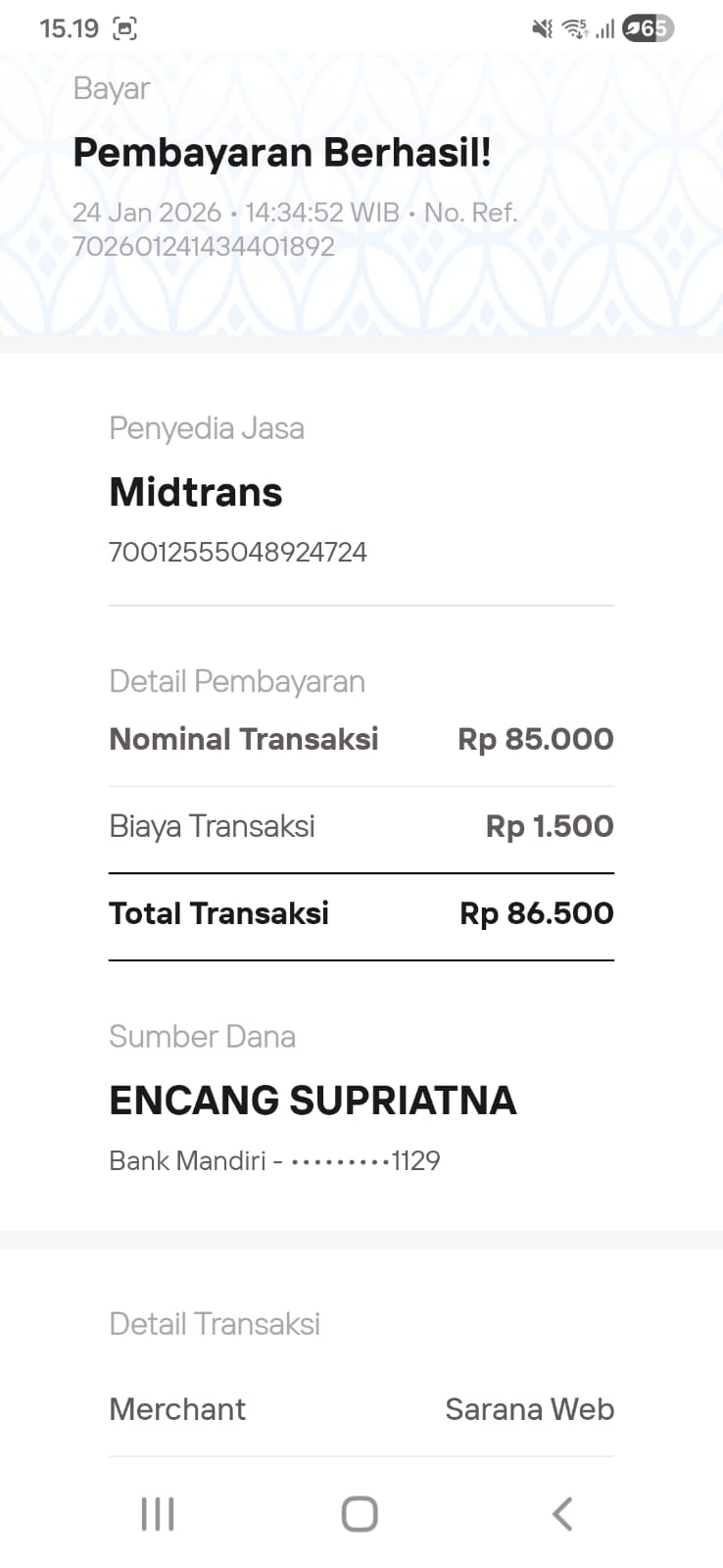Tap the Sarana Web merchant value
The image size is (723, 1568).
tap(529, 1409)
